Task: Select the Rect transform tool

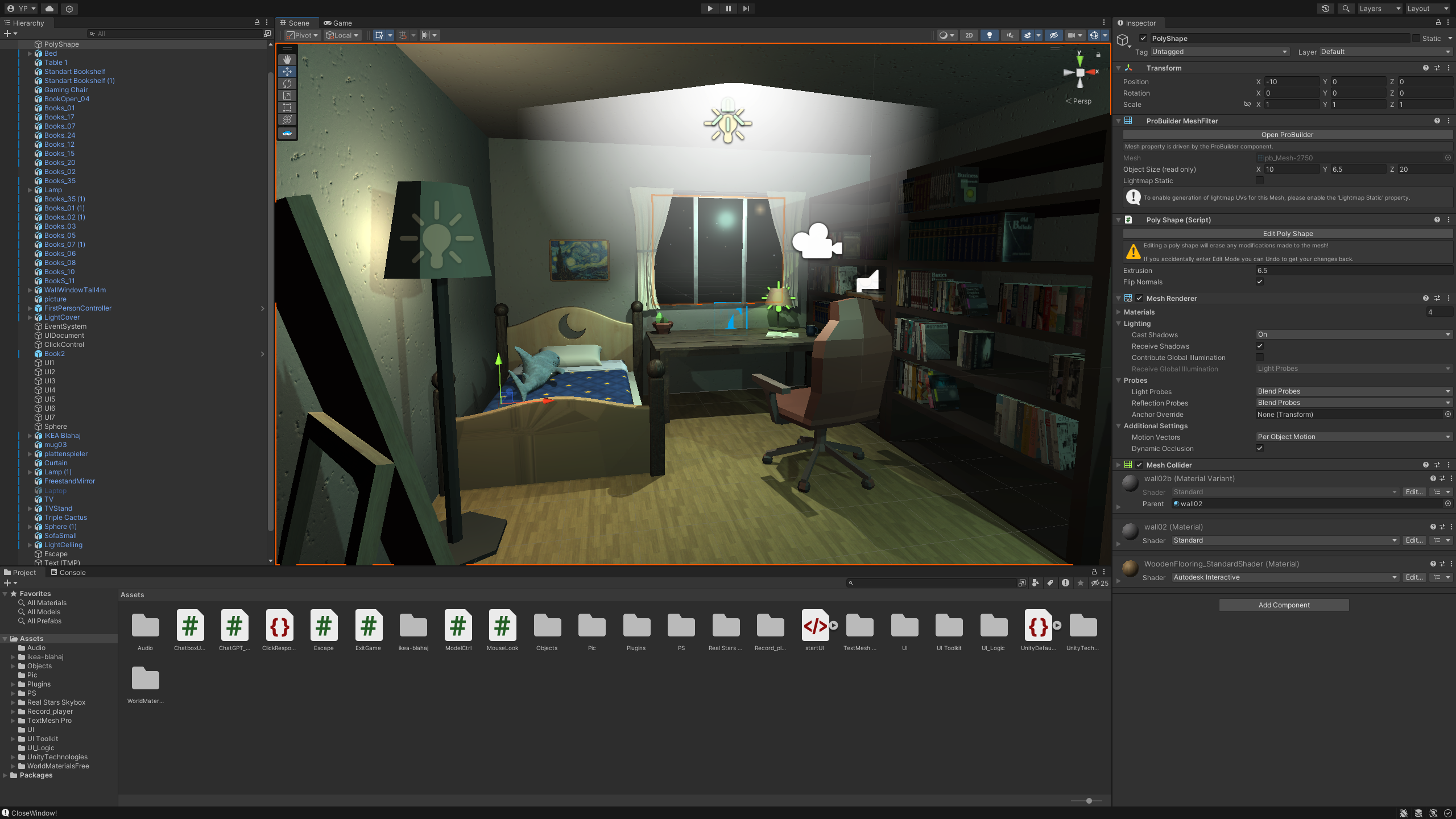Action: pos(287,107)
